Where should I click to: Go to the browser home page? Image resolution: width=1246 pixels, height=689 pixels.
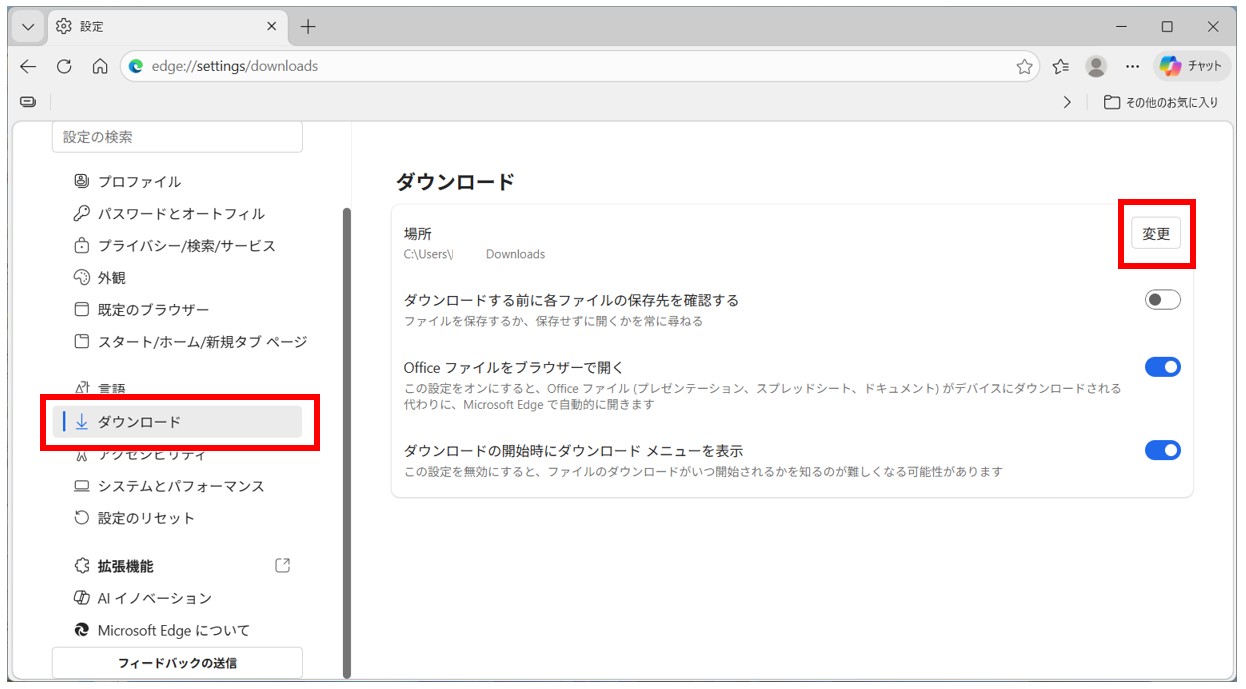coord(99,66)
